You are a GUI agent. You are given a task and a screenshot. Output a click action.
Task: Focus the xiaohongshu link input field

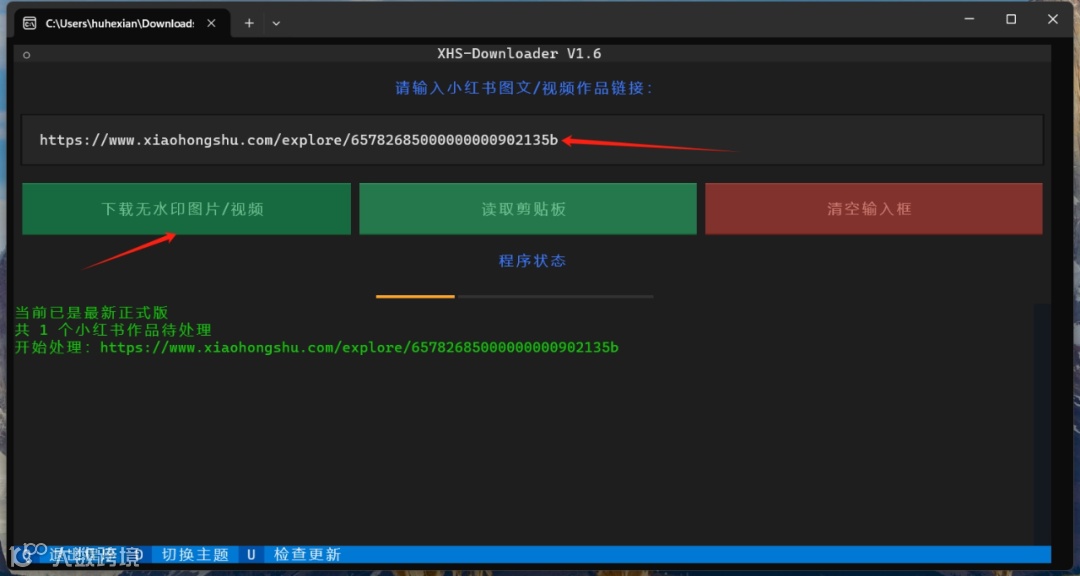[x=532, y=140]
